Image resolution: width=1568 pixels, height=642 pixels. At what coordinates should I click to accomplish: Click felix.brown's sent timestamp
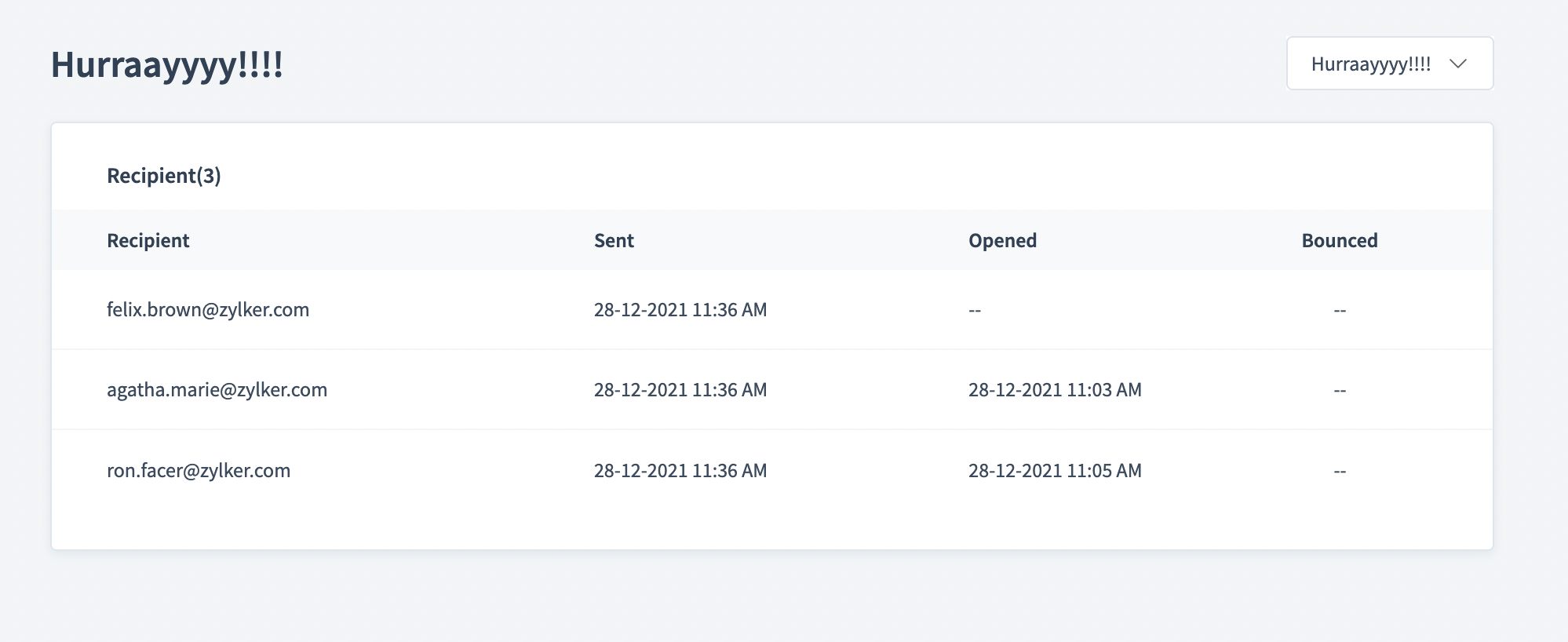[x=680, y=310]
